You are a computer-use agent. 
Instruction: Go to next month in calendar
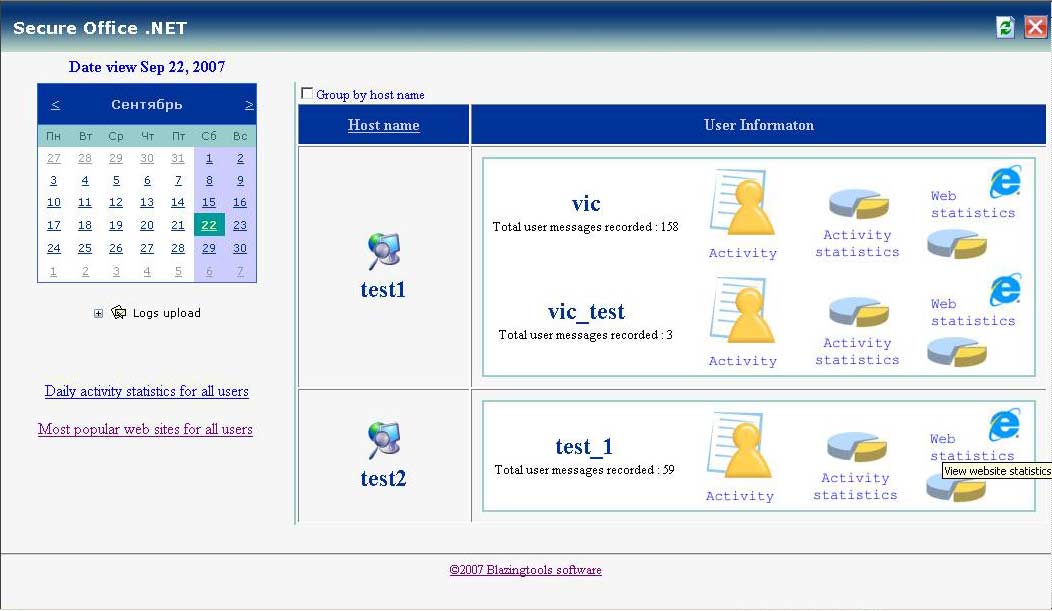coord(248,105)
